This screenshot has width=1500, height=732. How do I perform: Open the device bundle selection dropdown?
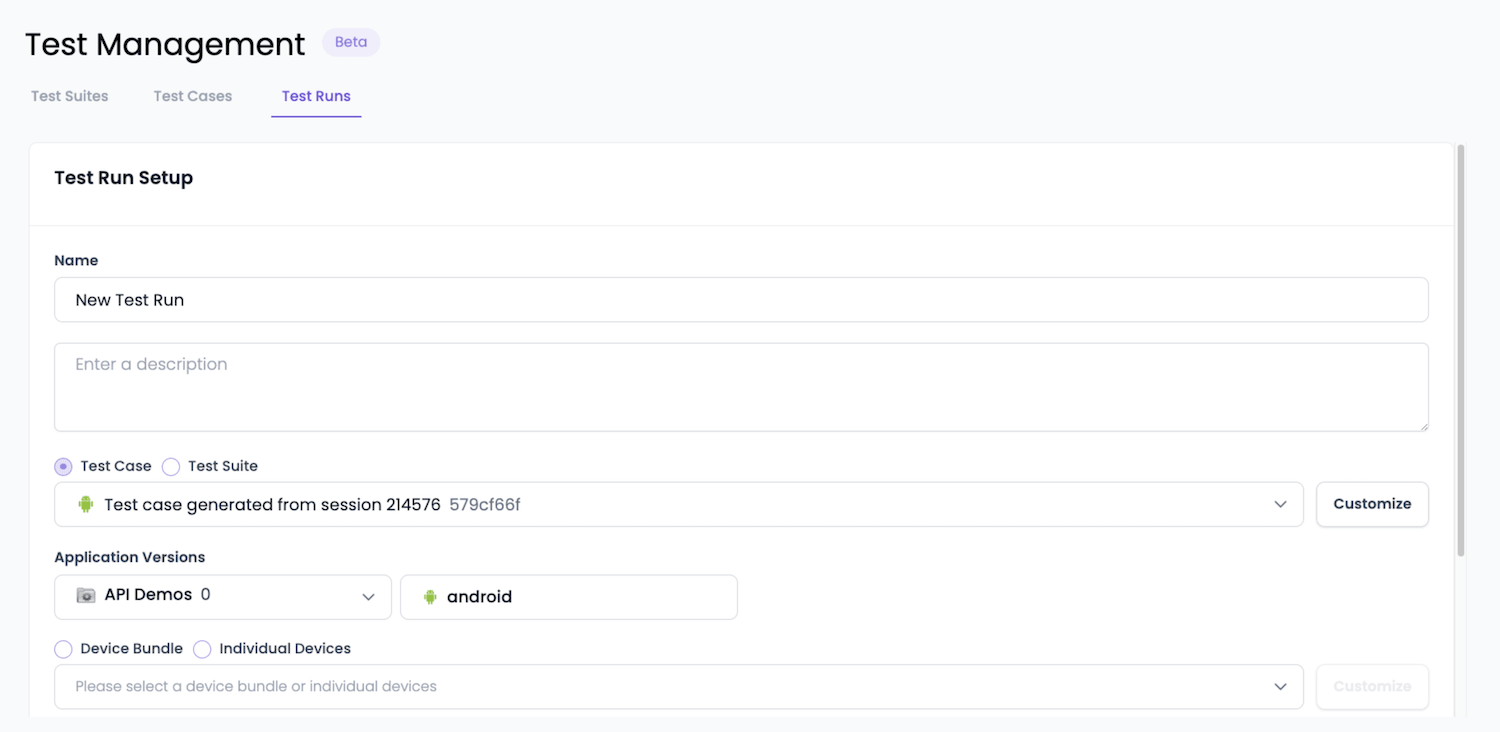coord(679,687)
